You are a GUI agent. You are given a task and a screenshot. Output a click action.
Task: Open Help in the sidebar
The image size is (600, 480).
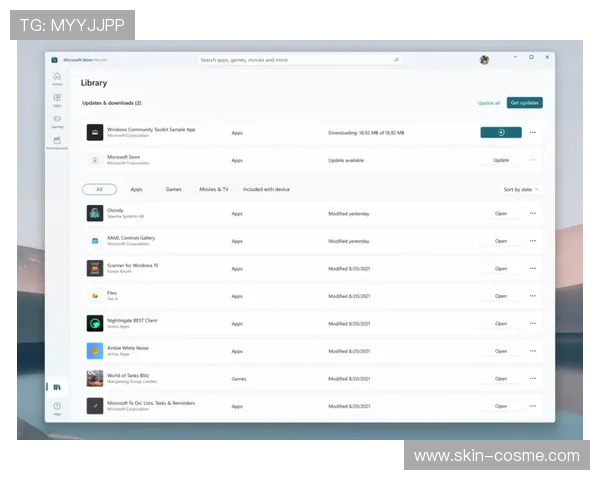57,408
